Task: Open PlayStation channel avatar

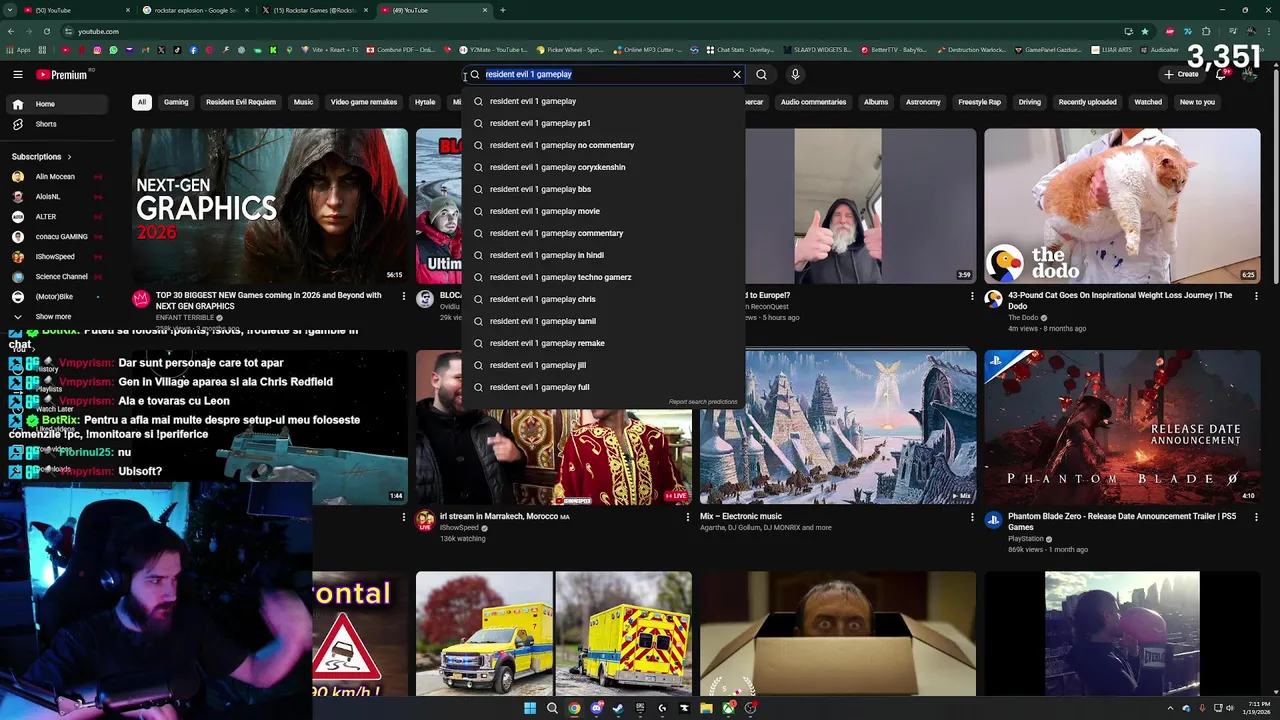Action: click(993, 519)
